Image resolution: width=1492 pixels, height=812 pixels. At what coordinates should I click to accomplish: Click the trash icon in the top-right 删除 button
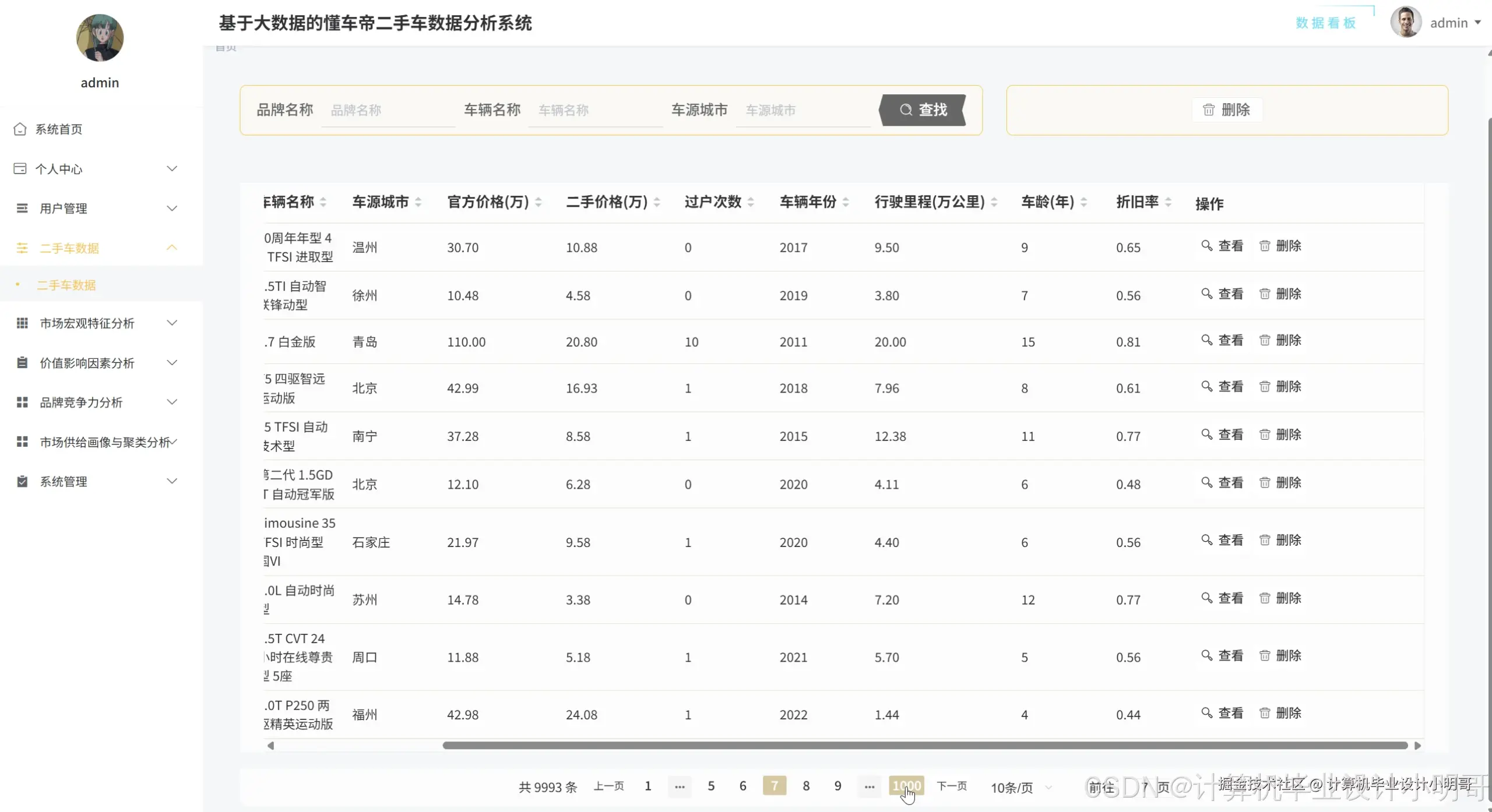click(x=1209, y=109)
